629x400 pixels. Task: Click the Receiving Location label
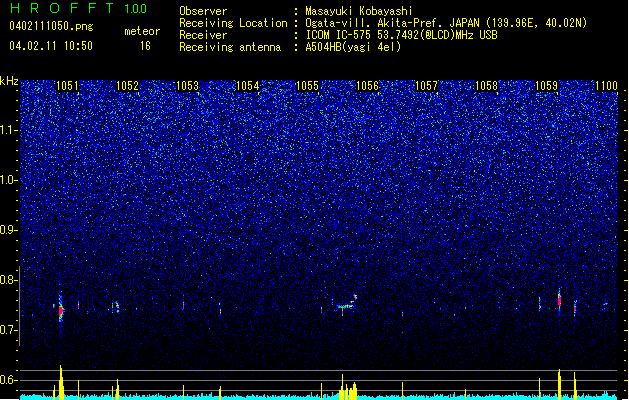click(233, 23)
